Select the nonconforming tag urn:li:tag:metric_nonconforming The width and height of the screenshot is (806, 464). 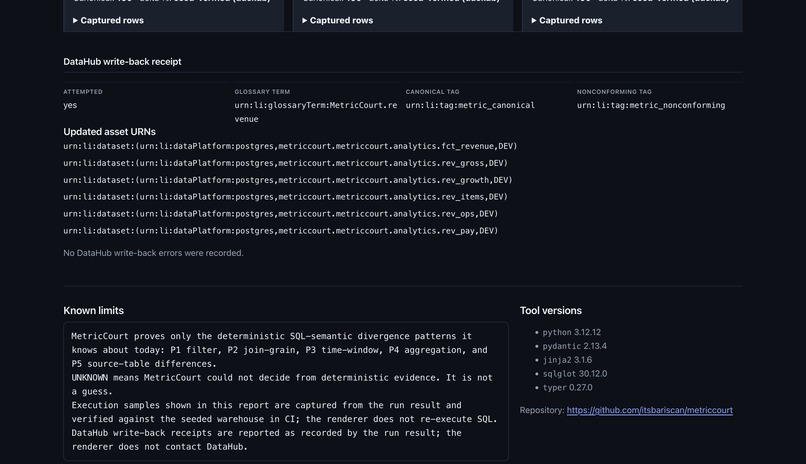coord(651,105)
